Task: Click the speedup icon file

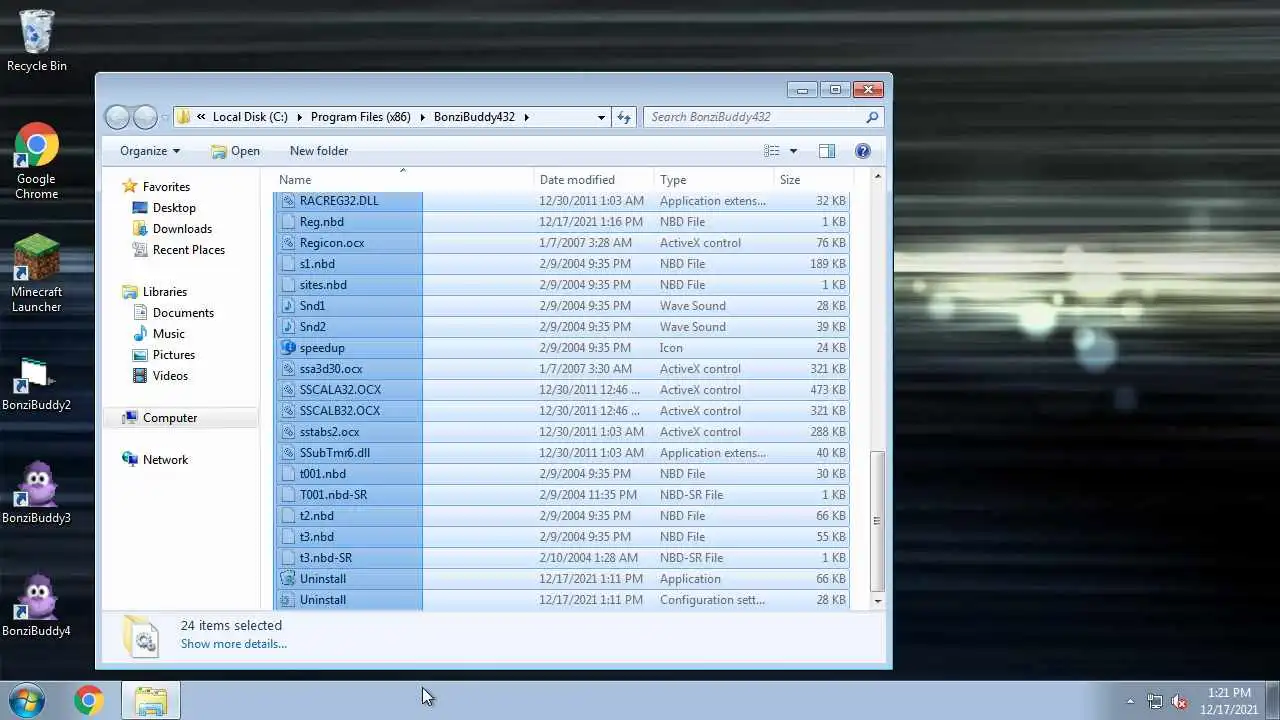Action: coord(288,348)
